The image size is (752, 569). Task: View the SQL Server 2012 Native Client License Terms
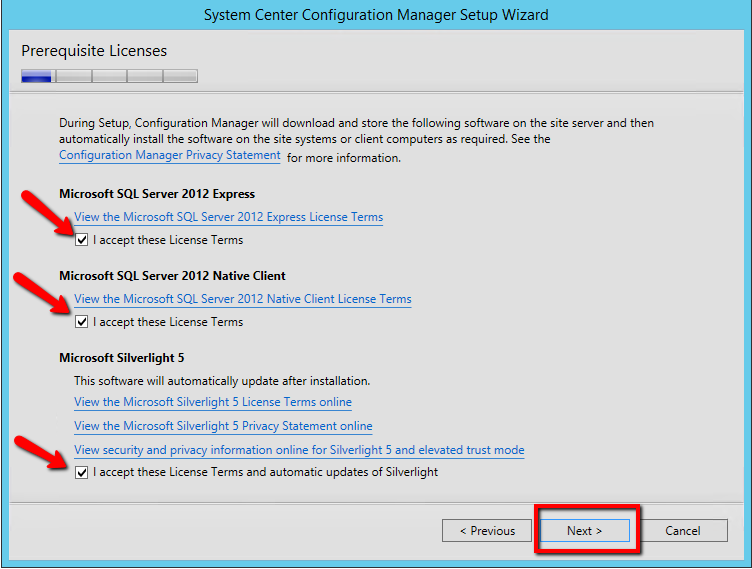[x=242, y=299]
